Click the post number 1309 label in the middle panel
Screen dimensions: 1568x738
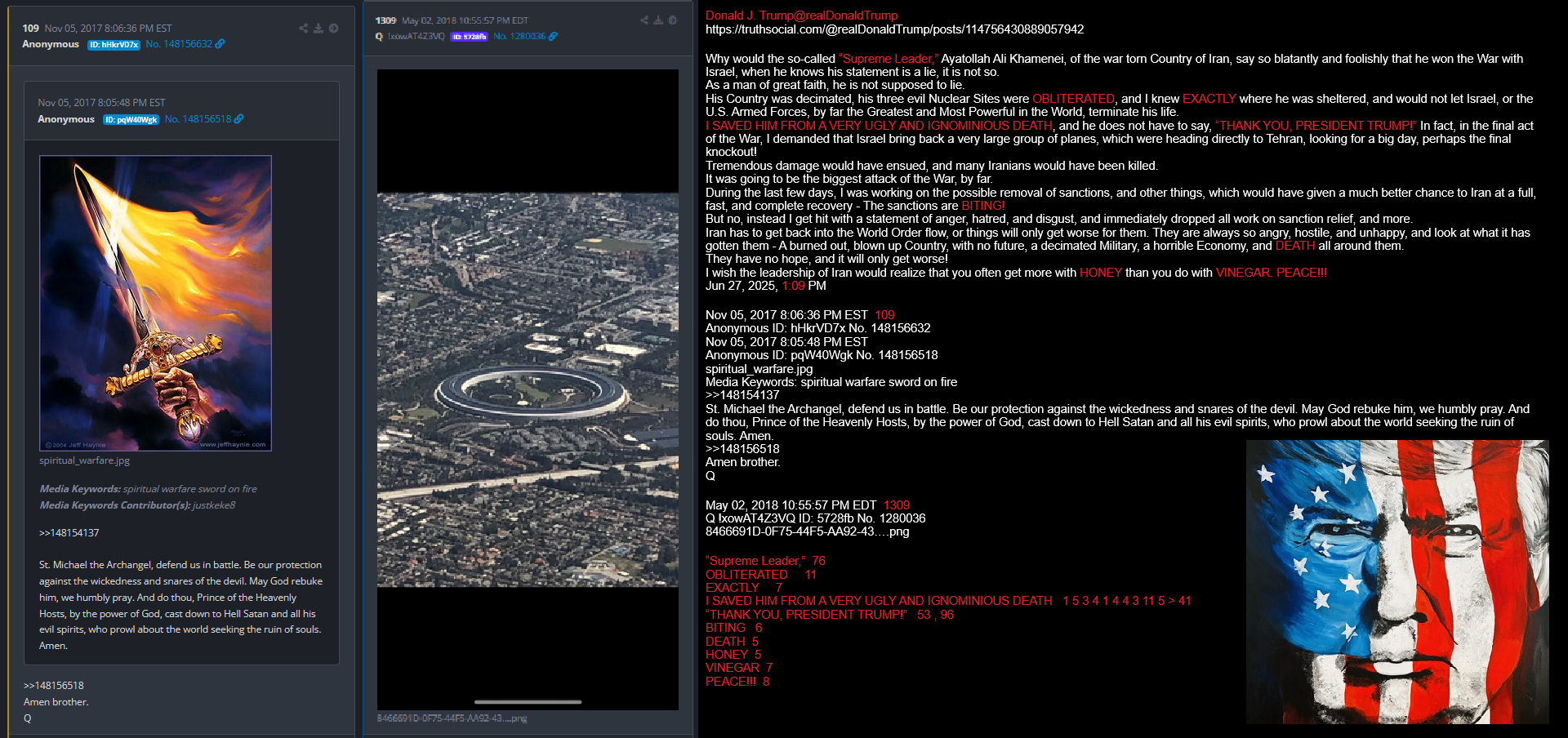tap(385, 20)
